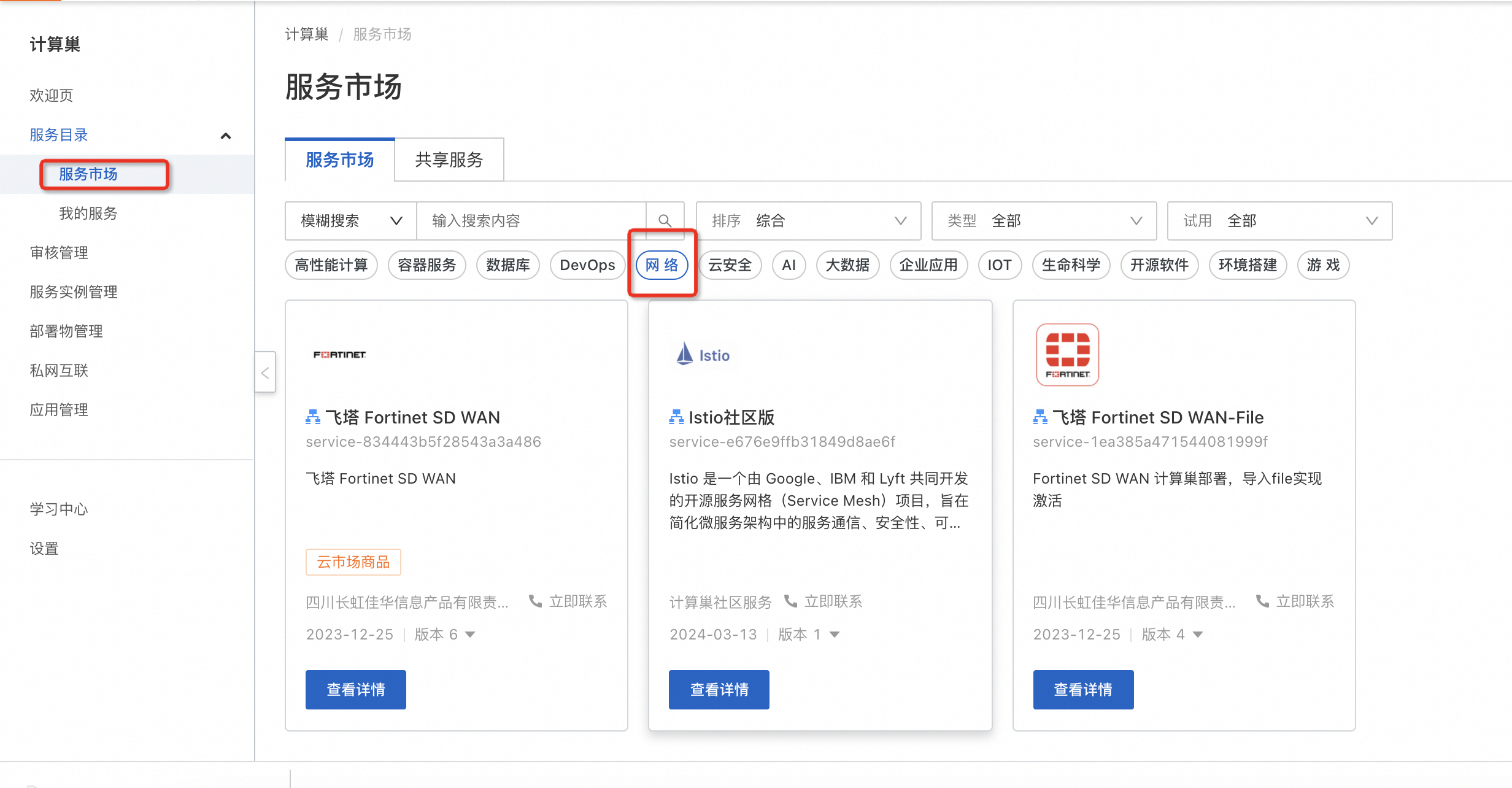1512x788 pixels.
Task: Enable the 云安全 category filter
Action: (x=730, y=265)
